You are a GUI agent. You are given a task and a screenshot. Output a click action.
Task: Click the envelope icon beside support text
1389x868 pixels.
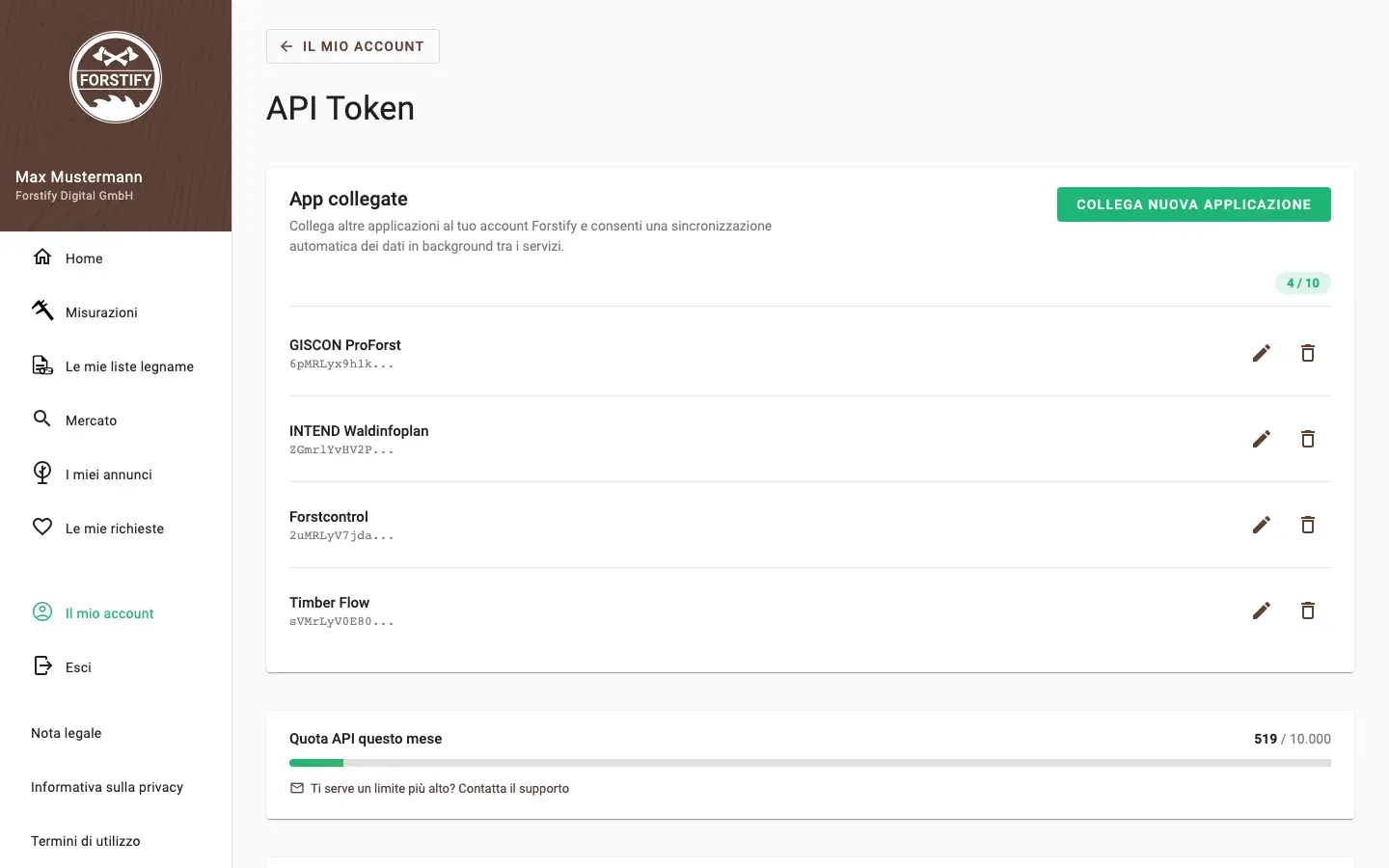[297, 788]
